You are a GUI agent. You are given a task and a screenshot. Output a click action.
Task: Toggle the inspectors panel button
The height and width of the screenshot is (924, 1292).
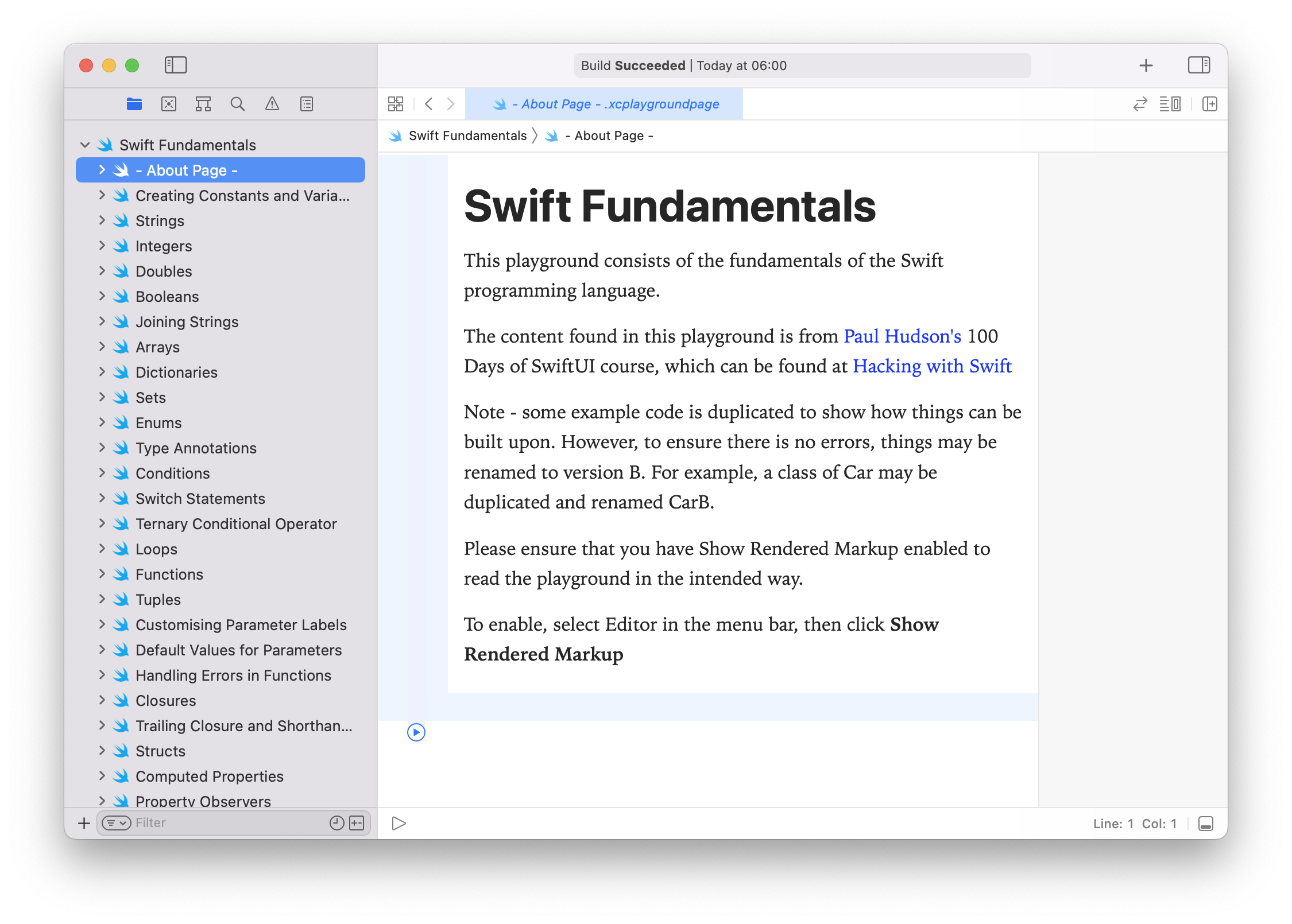click(1199, 65)
